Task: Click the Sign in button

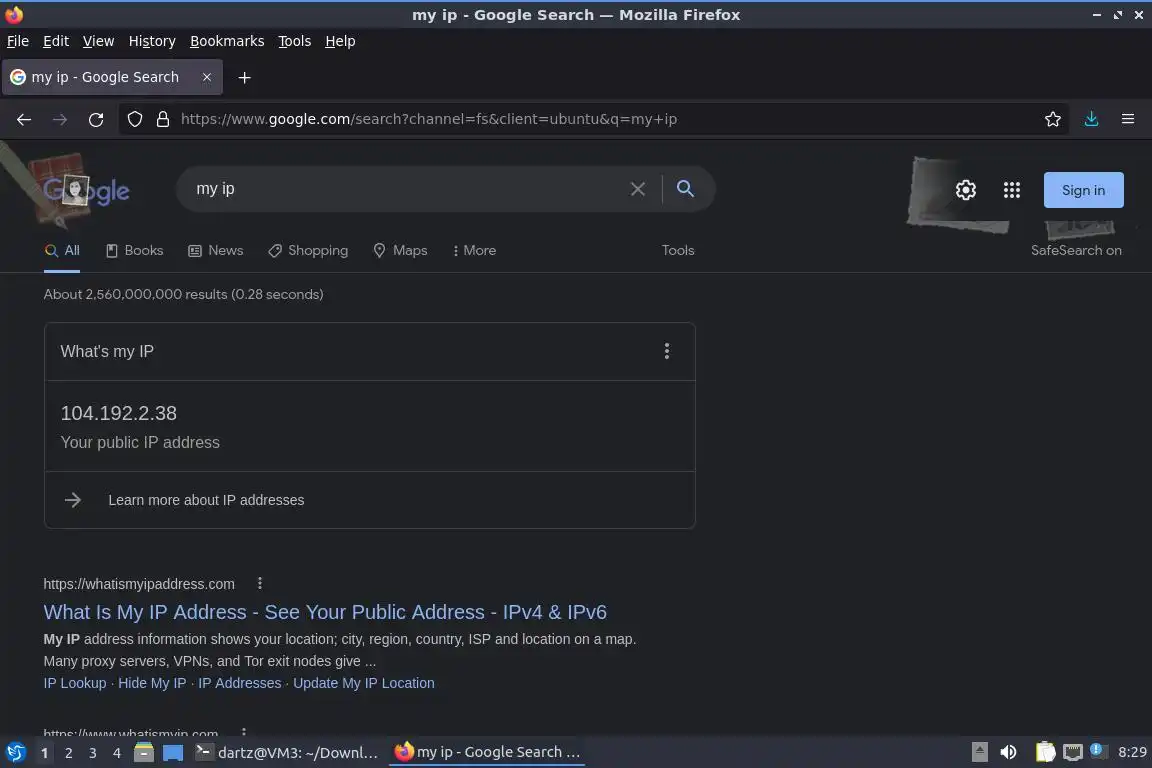Action: [1083, 190]
